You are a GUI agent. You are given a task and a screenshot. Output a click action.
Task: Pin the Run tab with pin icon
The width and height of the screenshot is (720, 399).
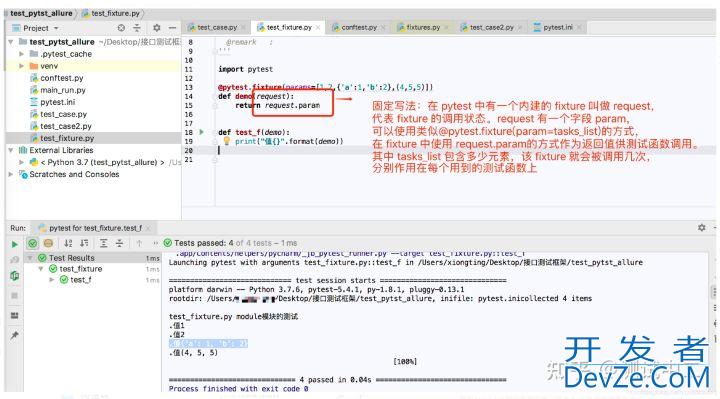click(x=15, y=335)
